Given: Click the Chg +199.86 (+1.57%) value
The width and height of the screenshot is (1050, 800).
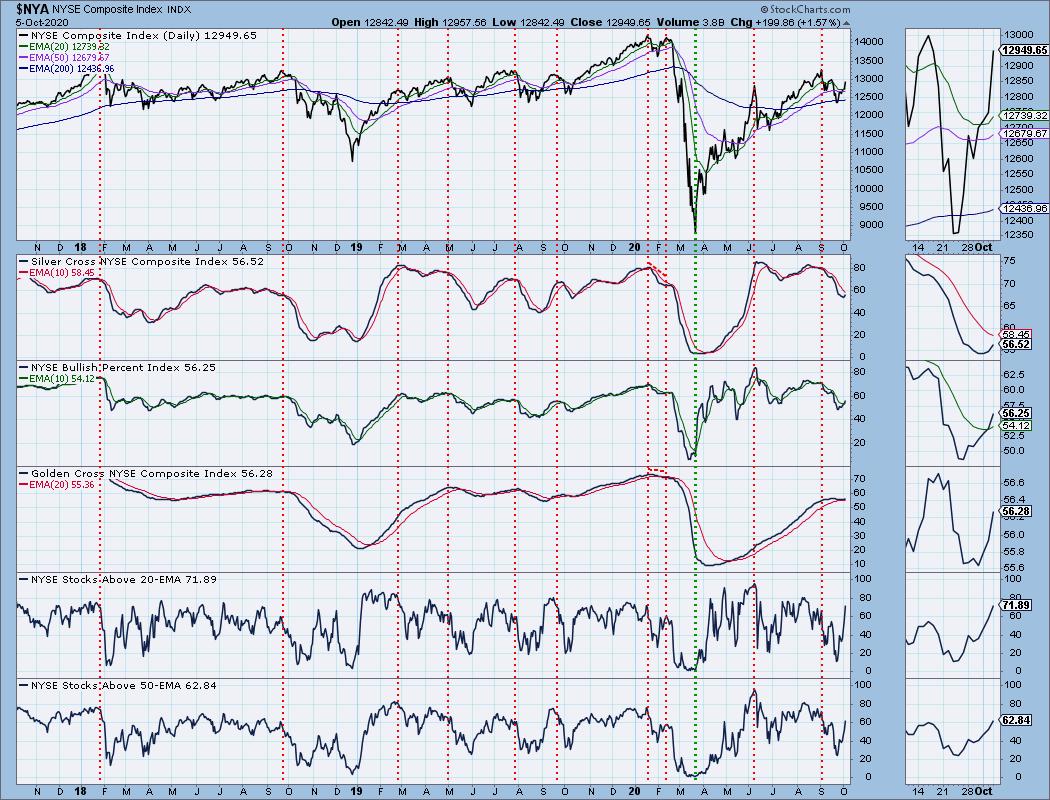Looking at the screenshot, I should click(x=785, y=22).
